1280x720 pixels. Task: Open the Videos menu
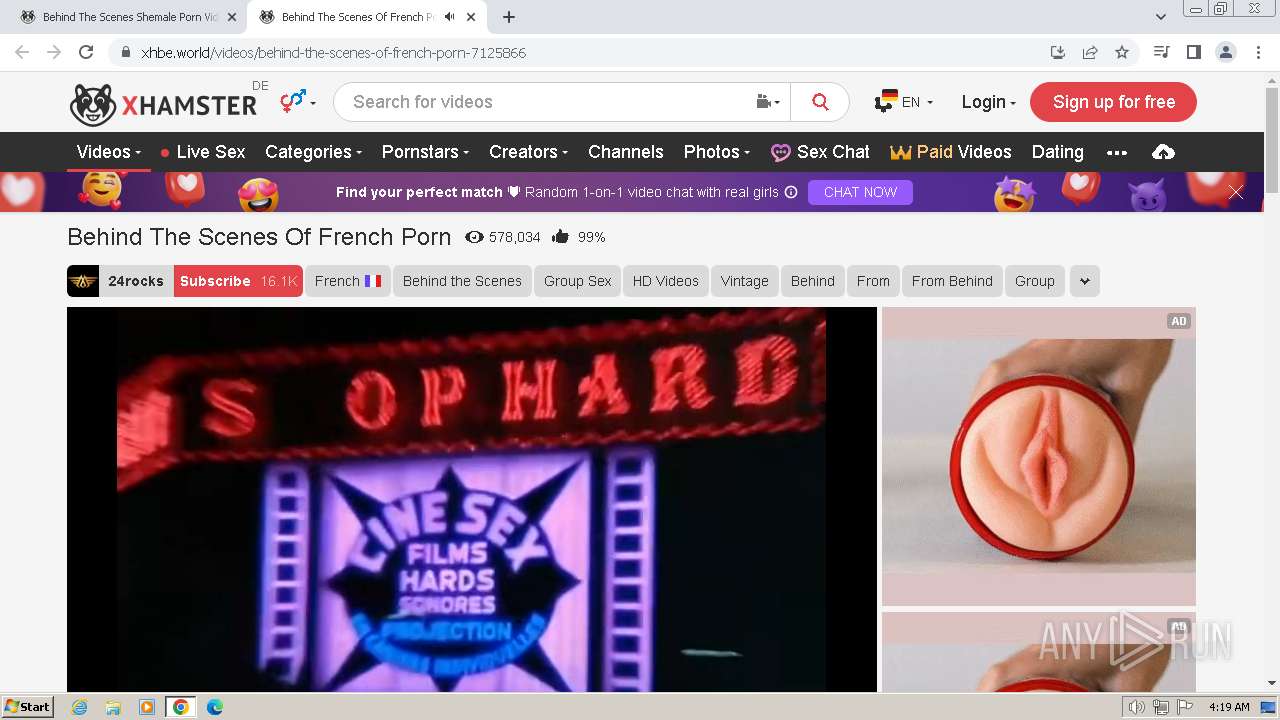click(109, 152)
